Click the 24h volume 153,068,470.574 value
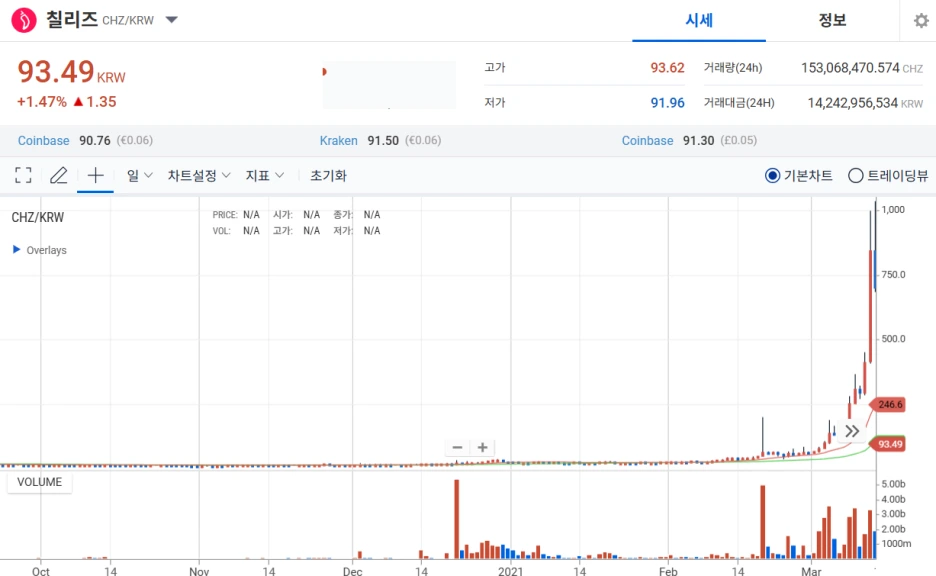This screenshot has width=936, height=576. [x=850, y=67]
